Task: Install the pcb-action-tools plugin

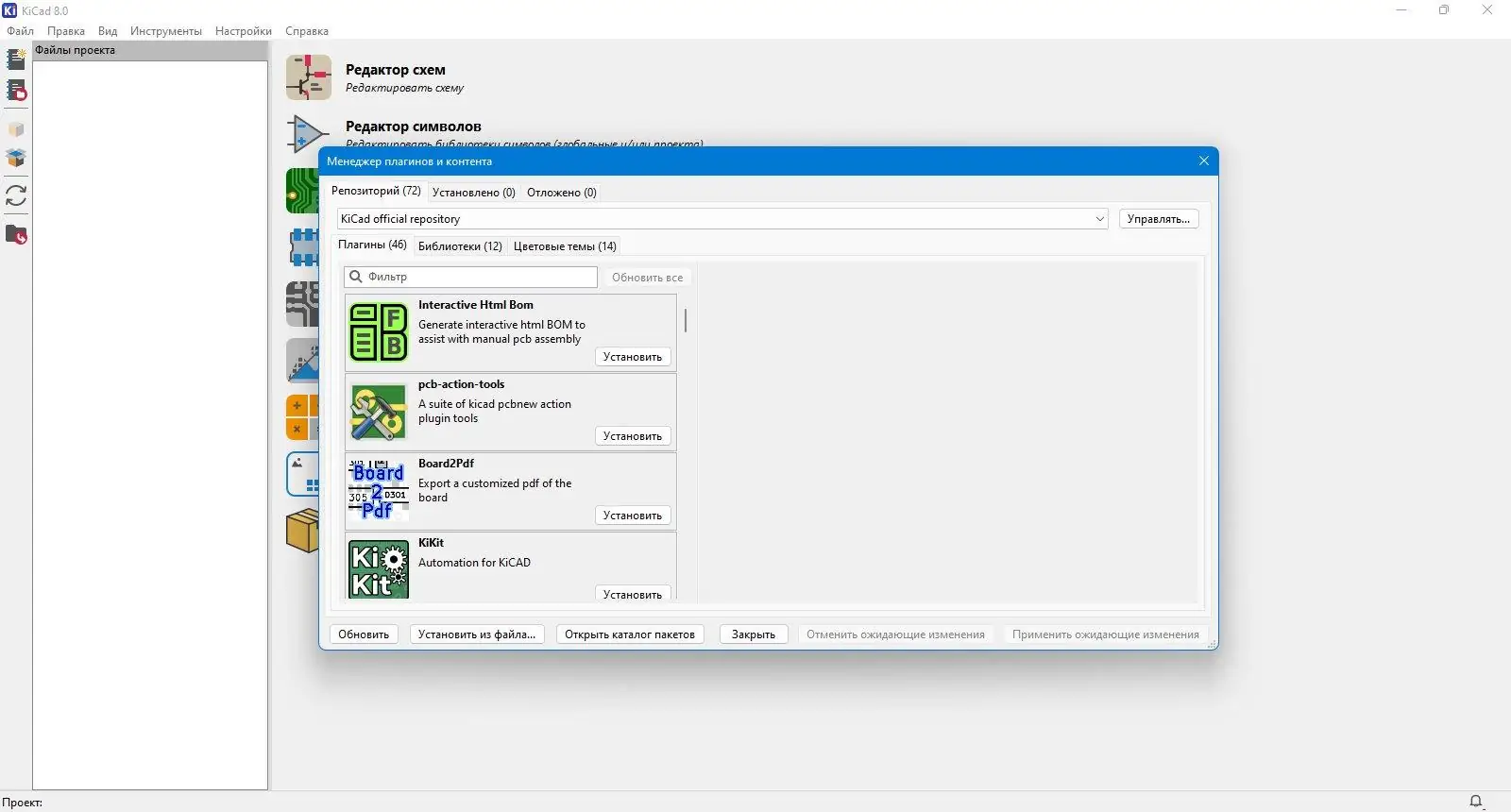Action: click(x=633, y=436)
